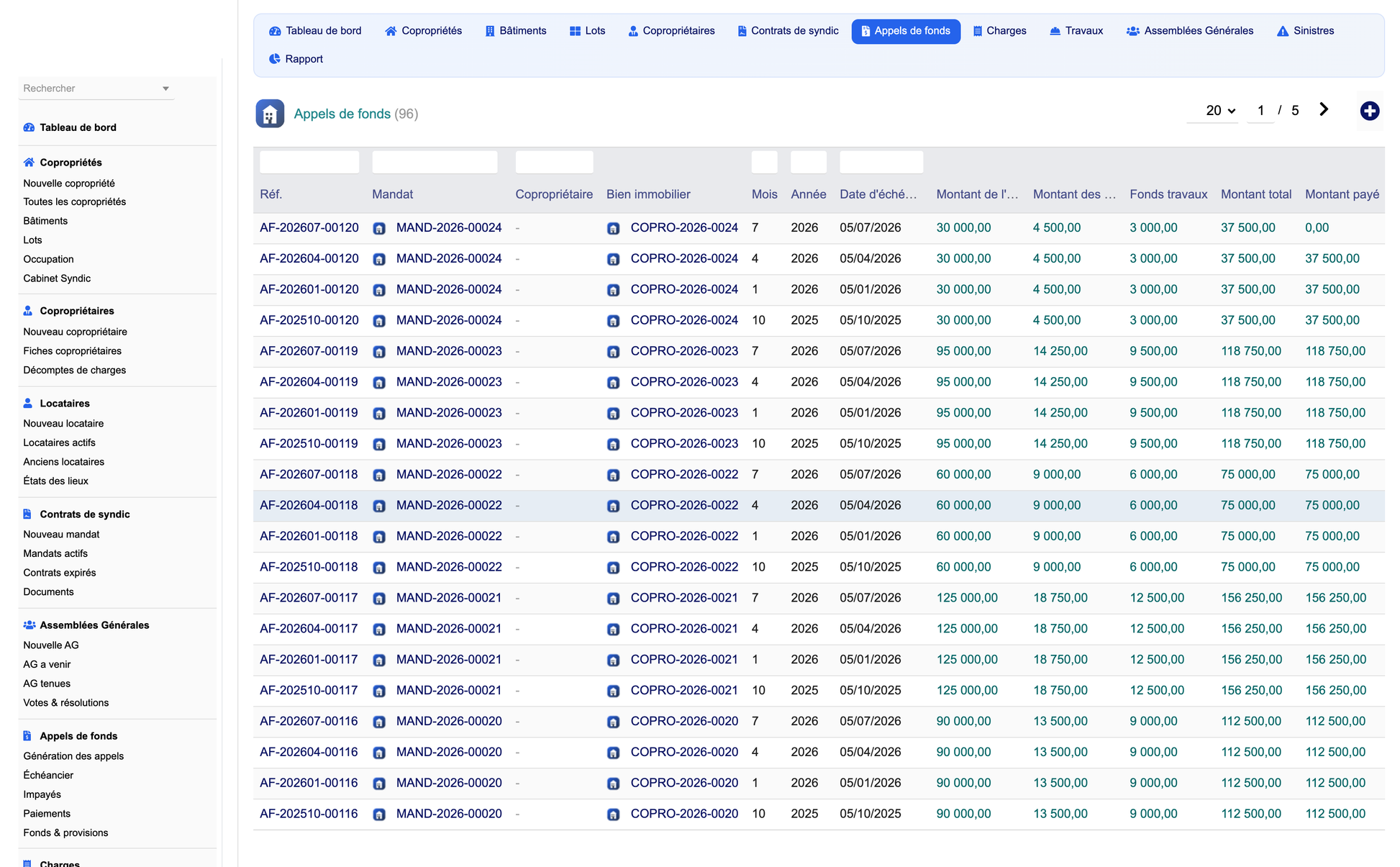Open Toutes les copropriétés in sidebar

tap(74, 201)
